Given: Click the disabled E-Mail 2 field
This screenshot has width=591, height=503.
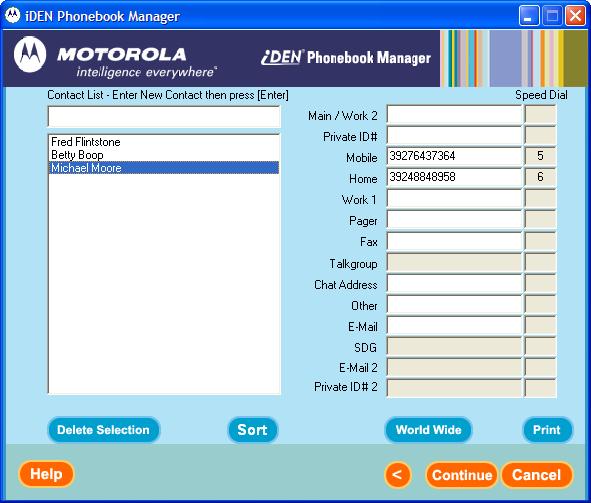Looking at the screenshot, I should tap(454, 367).
